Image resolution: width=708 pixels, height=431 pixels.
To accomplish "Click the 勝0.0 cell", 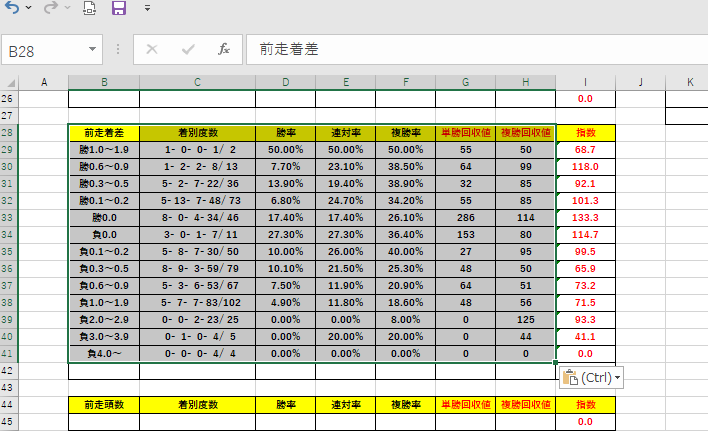I will coord(104,218).
